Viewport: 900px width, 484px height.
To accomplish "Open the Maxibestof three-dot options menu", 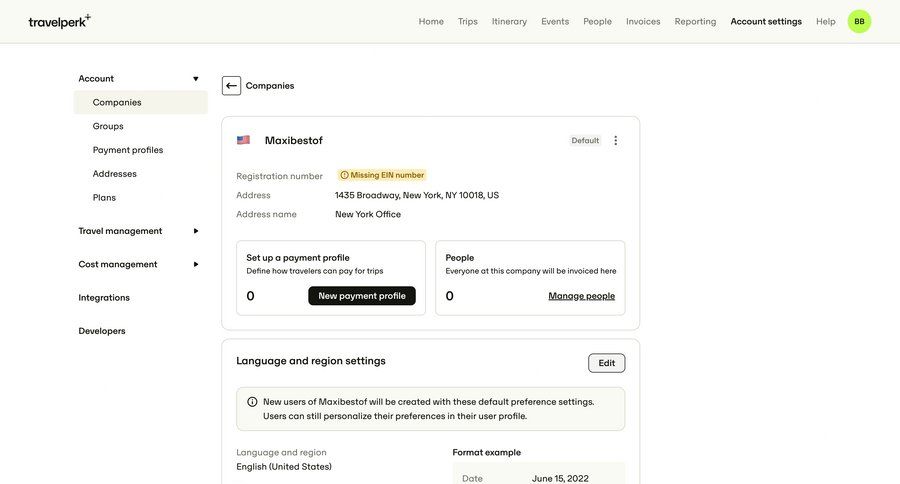I will pyautogui.click(x=615, y=141).
